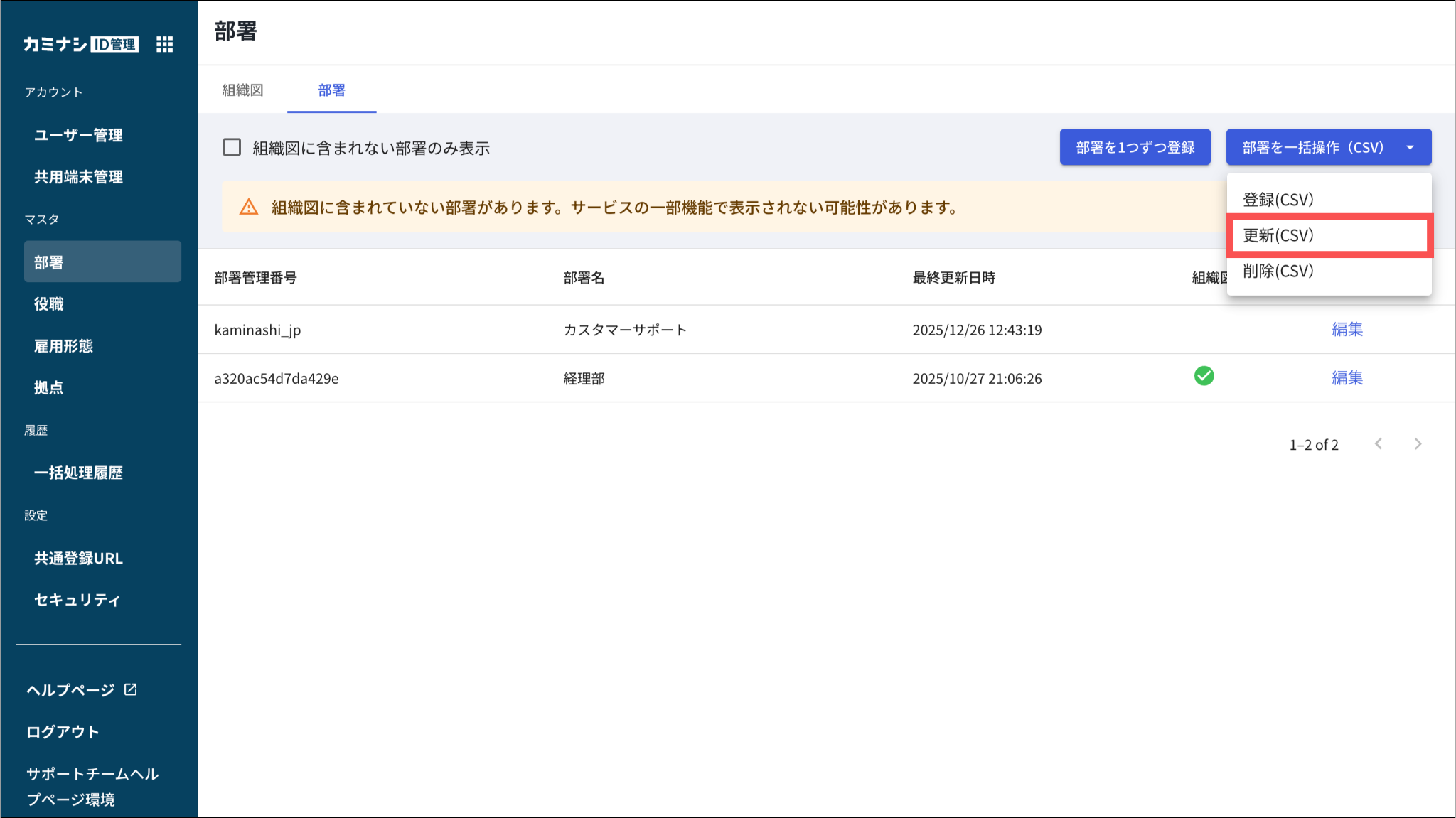Choose 更新(CSV) menu option
This screenshot has width=1456, height=818.
1278,235
